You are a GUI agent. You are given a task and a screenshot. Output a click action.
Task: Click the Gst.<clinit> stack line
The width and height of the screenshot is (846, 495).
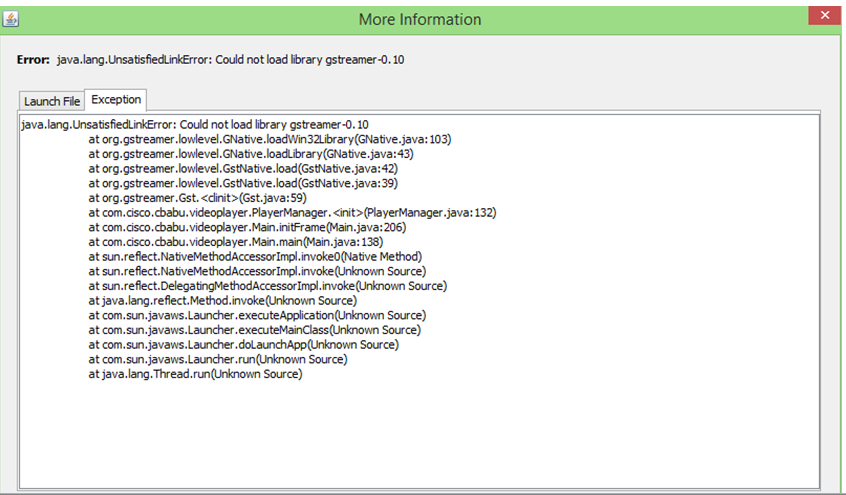coord(197,198)
